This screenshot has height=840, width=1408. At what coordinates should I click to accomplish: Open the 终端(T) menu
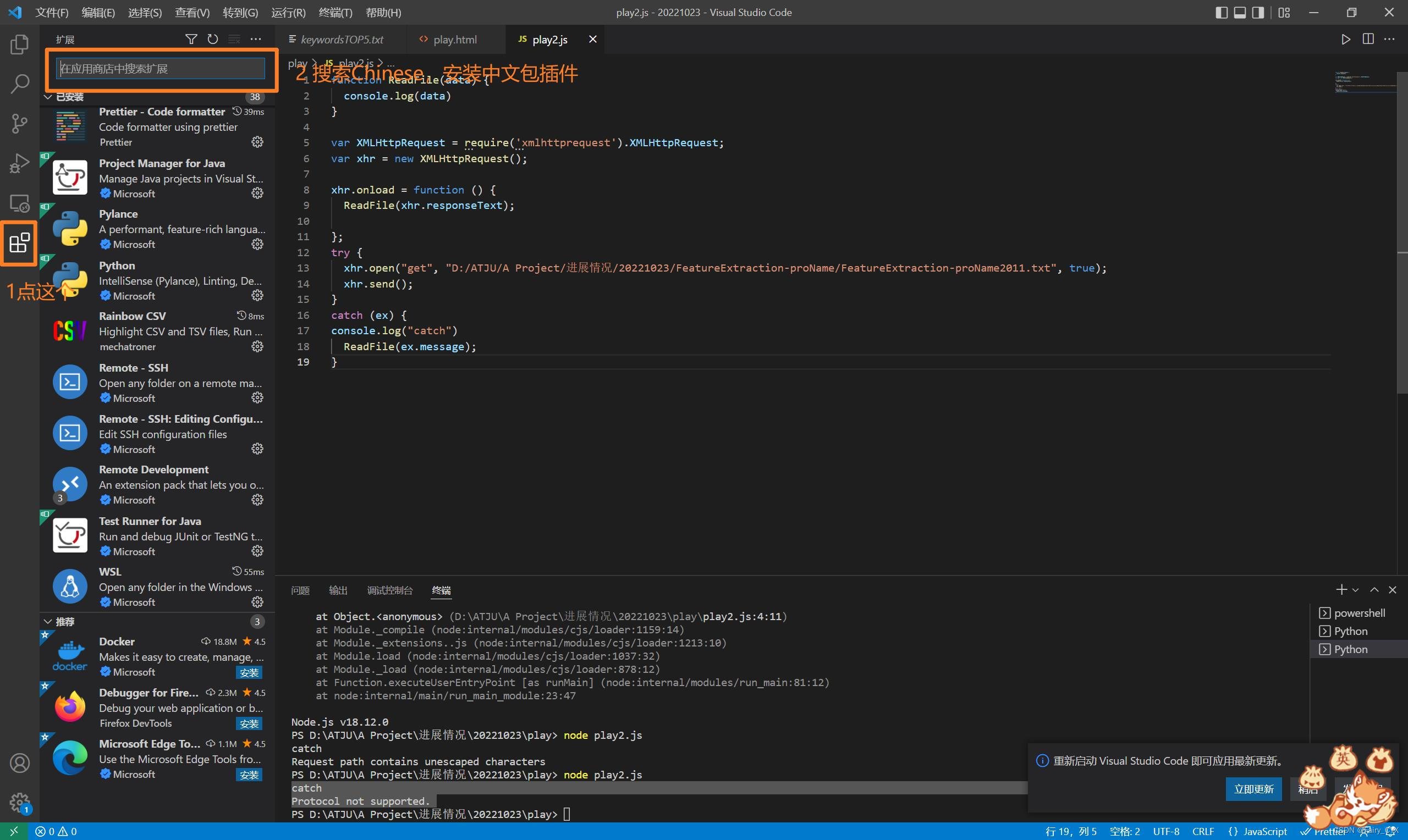click(x=335, y=13)
